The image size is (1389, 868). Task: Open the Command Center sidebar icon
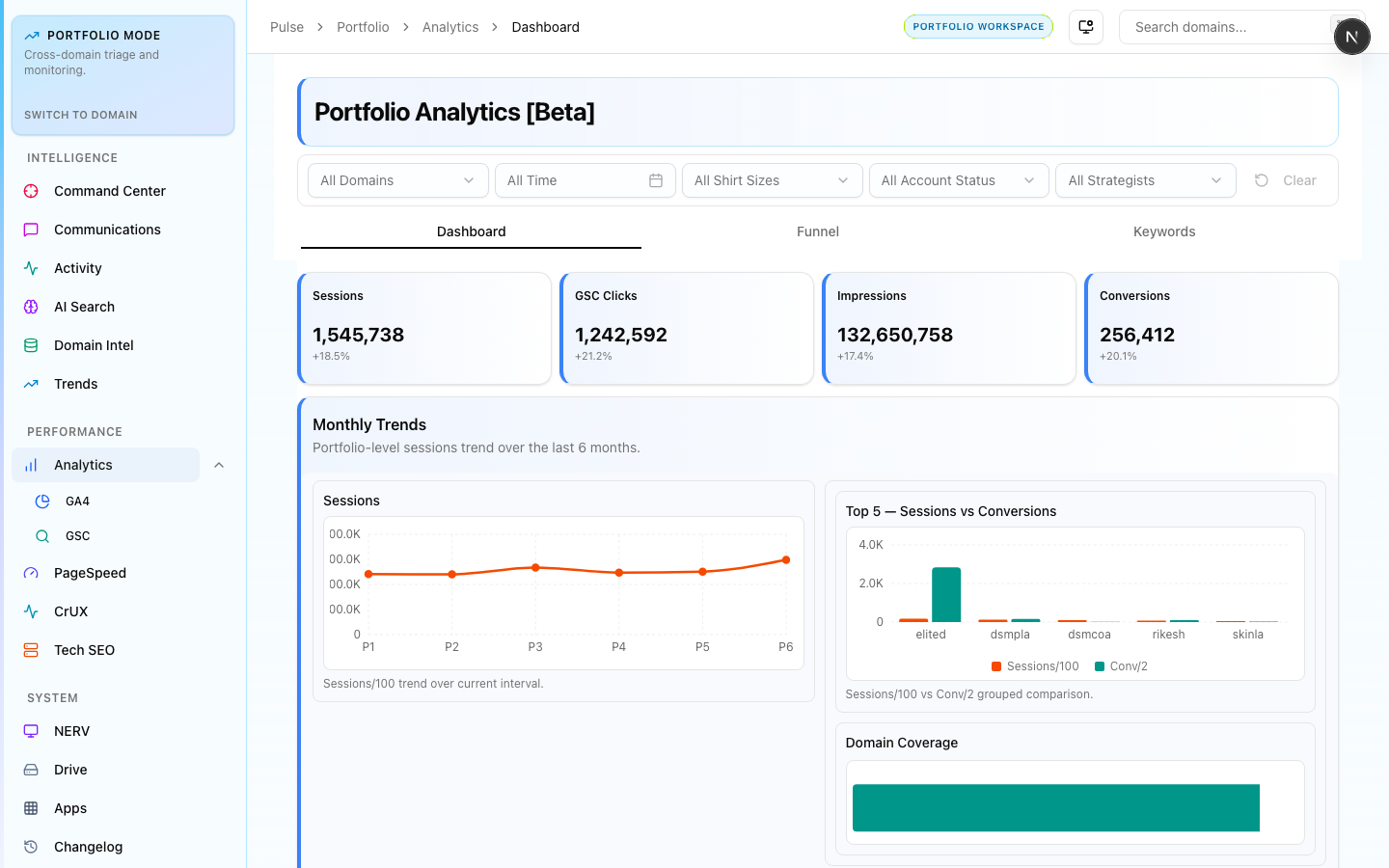pyautogui.click(x=31, y=191)
